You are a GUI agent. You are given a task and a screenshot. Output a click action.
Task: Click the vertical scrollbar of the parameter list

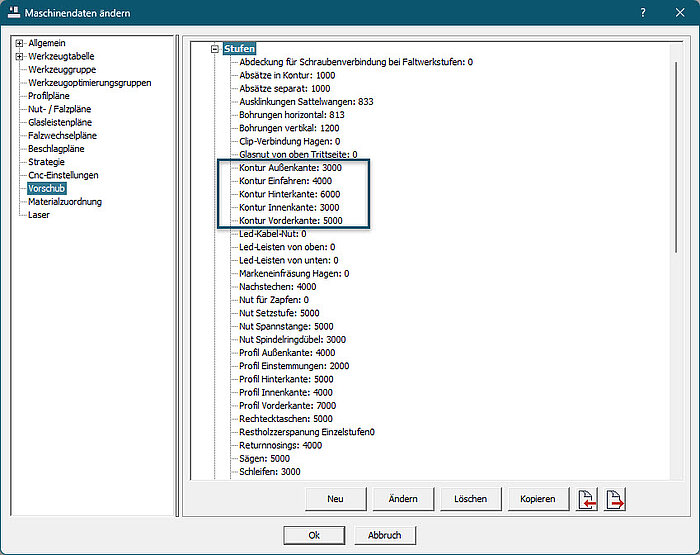[x=677, y=150]
